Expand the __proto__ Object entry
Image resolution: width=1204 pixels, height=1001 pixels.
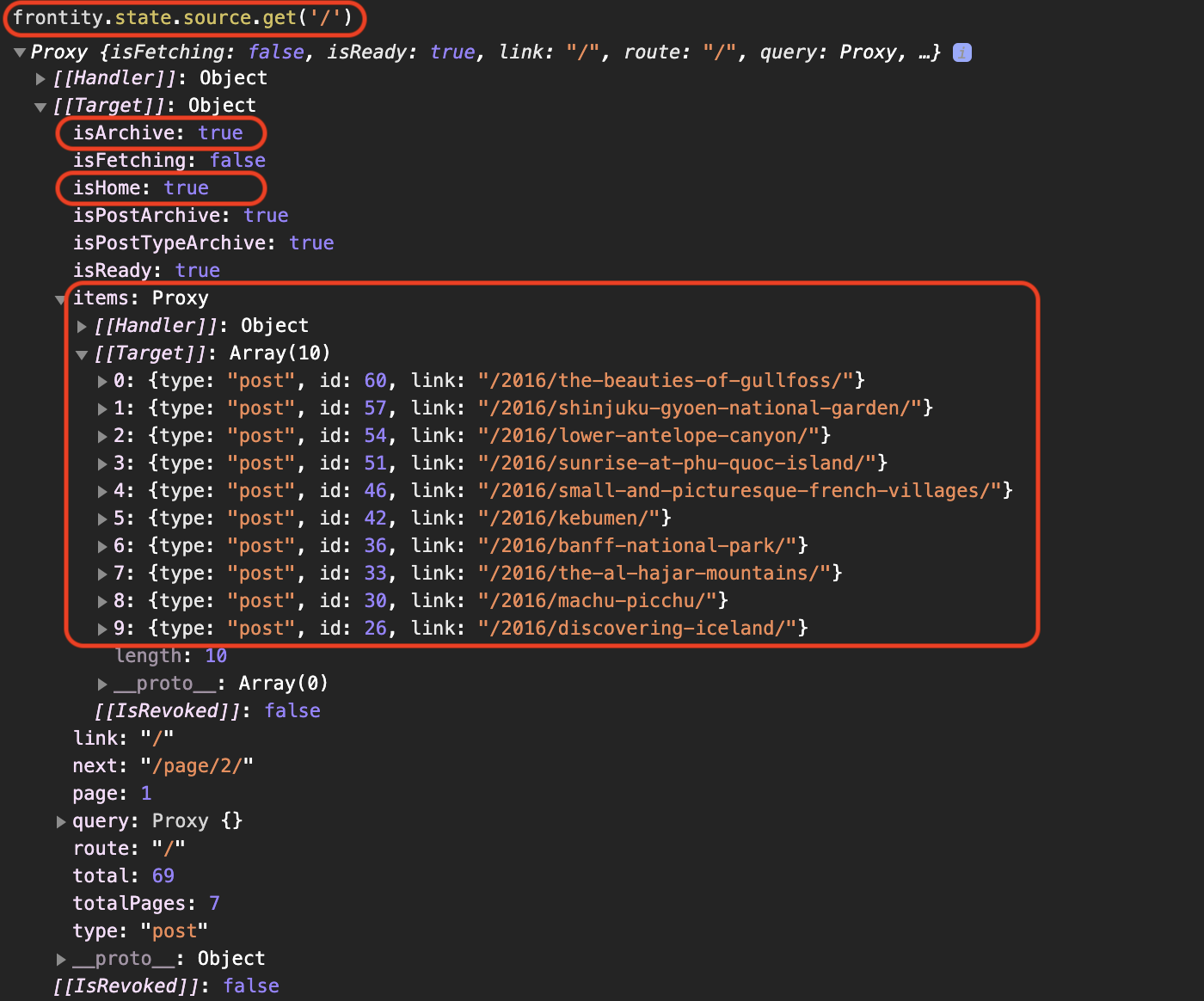click(61, 959)
